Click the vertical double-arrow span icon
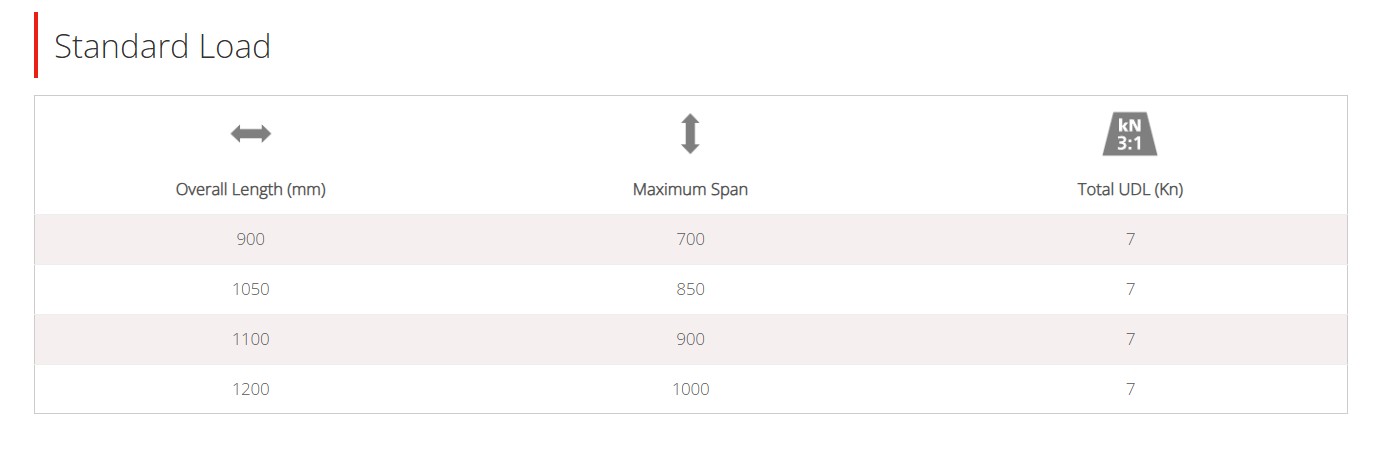The image size is (1393, 454). pos(690,134)
